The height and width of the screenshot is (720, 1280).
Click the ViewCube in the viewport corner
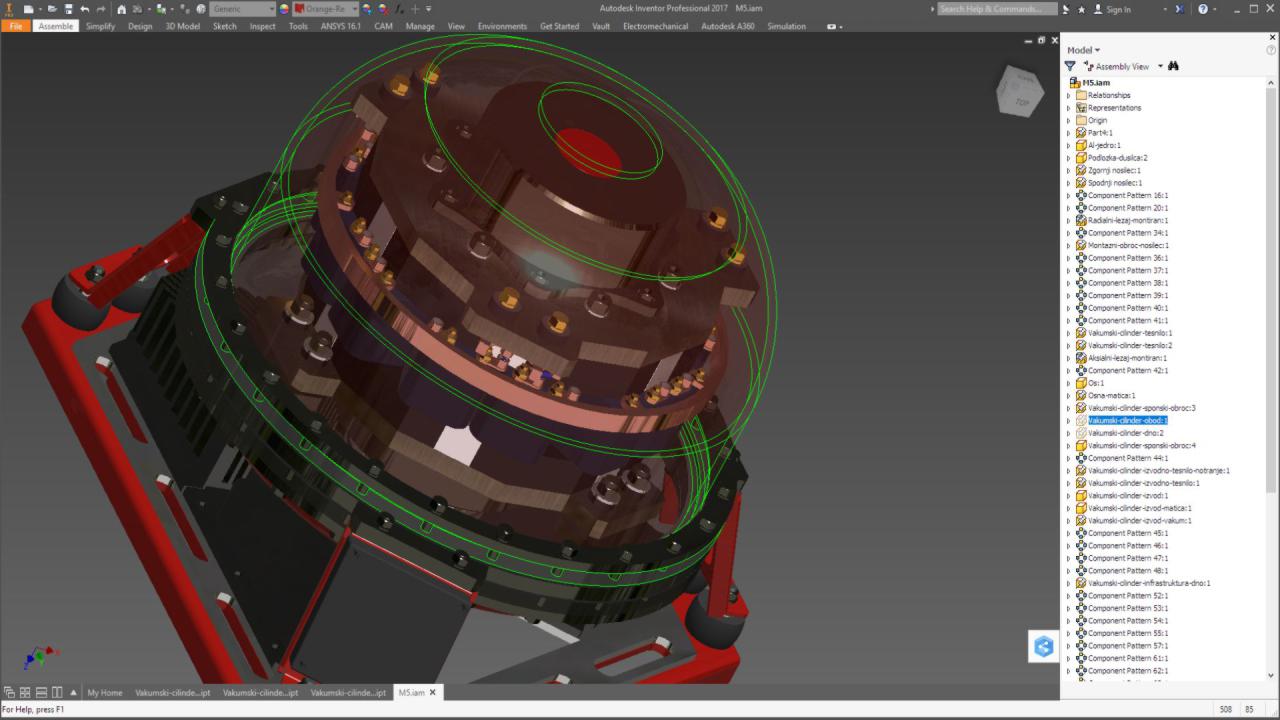point(1020,92)
